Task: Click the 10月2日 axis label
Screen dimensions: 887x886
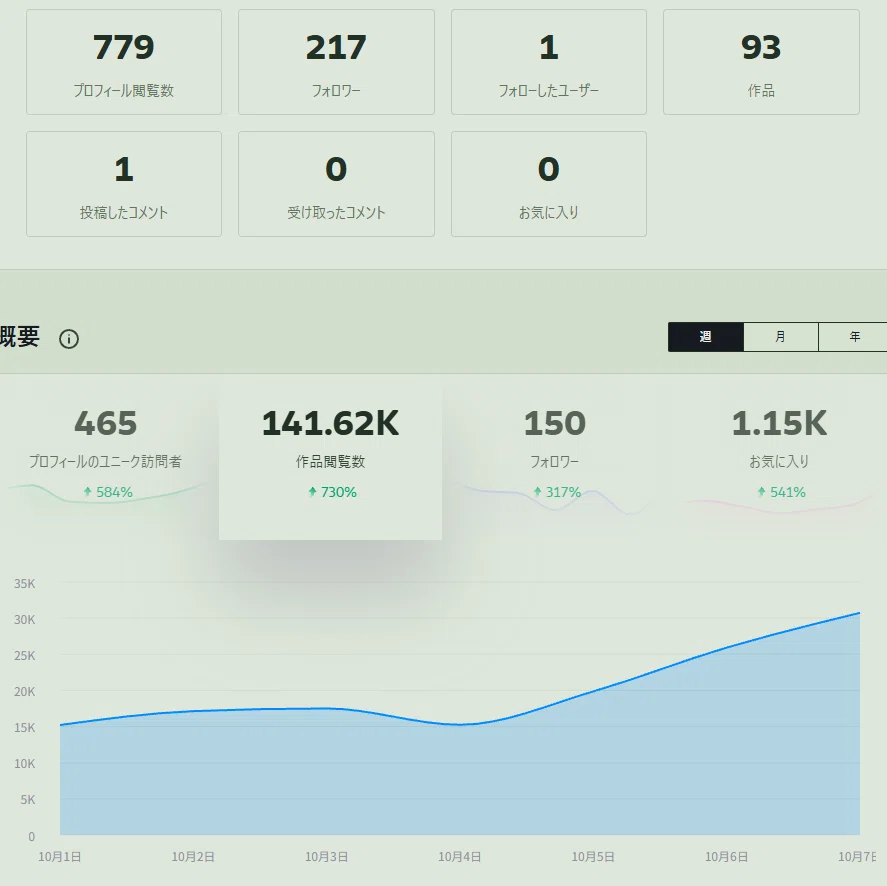Action: click(x=193, y=857)
